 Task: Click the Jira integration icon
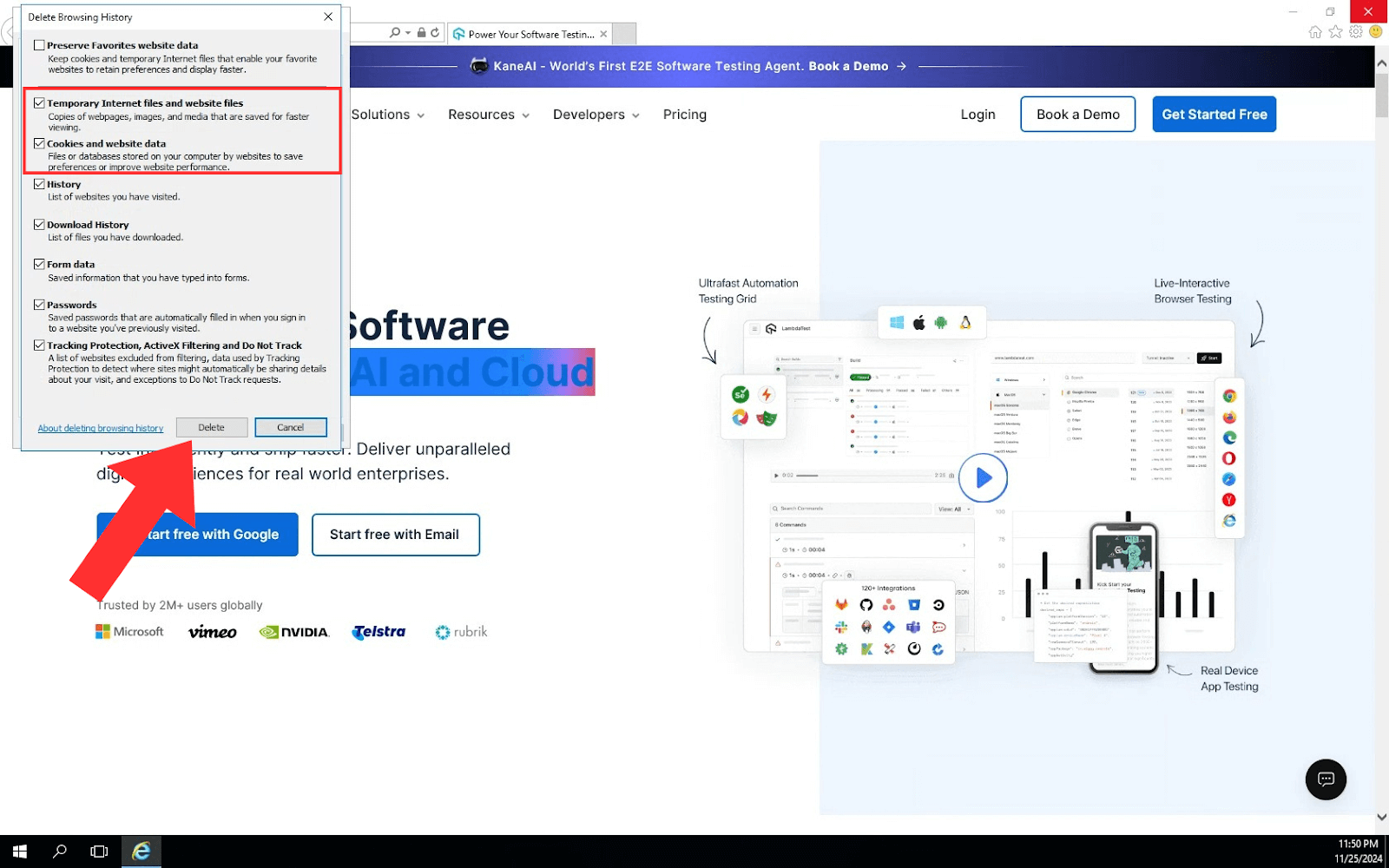tap(889, 627)
